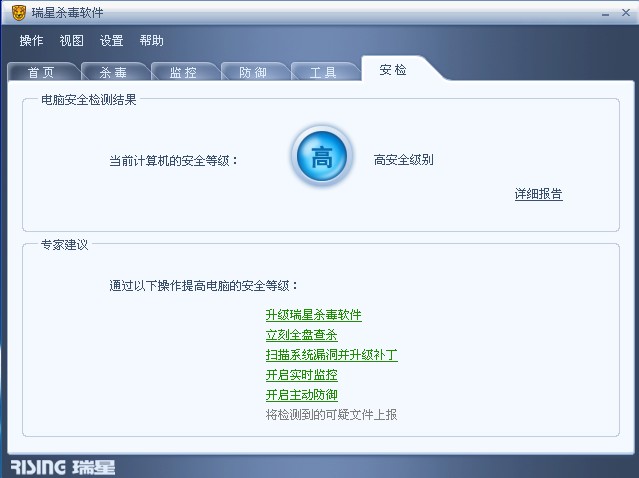Switch to the 工具 tab
This screenshot has height=478, width=639.
[x=323, y=72]
